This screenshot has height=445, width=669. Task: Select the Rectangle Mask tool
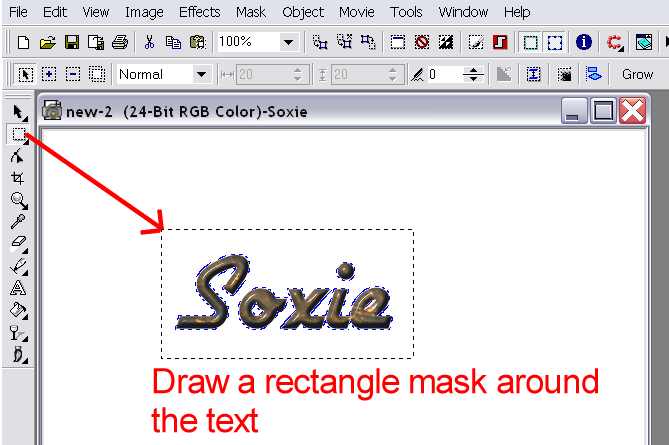click(18, 134)
